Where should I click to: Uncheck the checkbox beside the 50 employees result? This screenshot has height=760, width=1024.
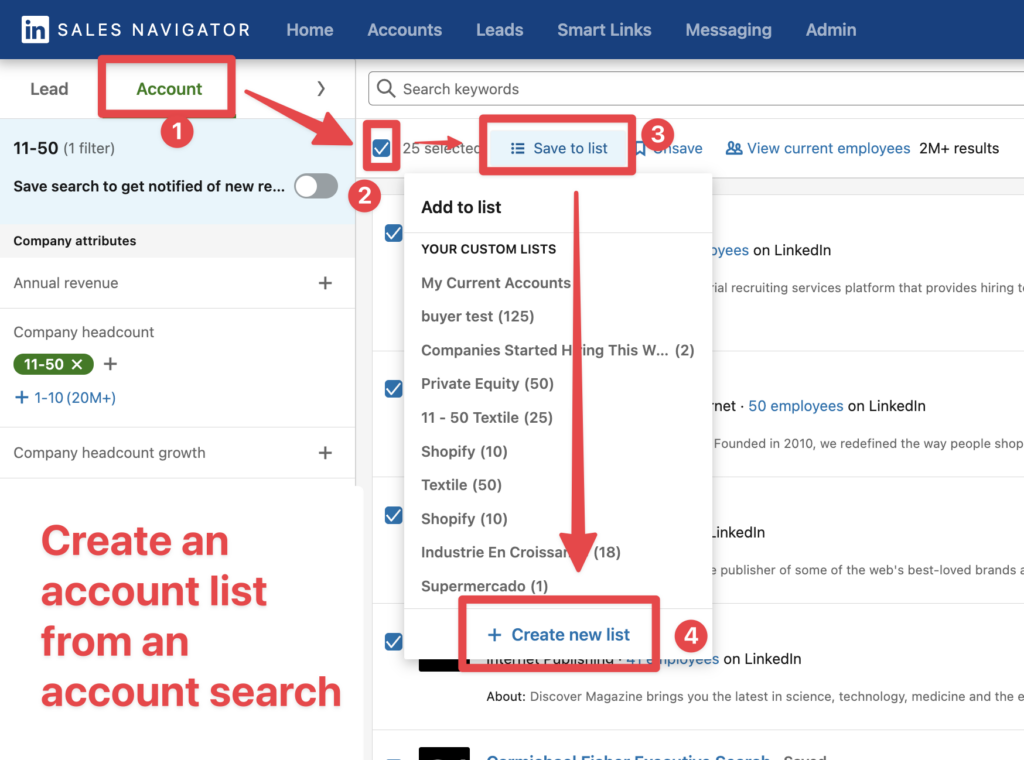[x=394, y=389]
